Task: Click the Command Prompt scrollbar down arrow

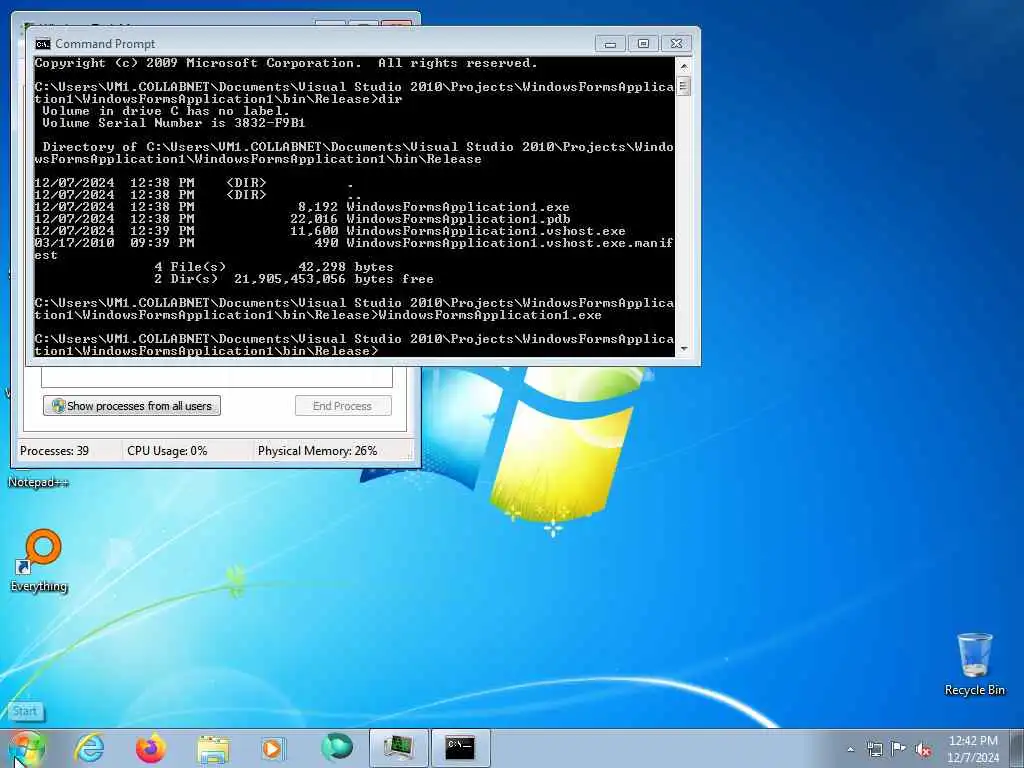Action: click(684, 349)
